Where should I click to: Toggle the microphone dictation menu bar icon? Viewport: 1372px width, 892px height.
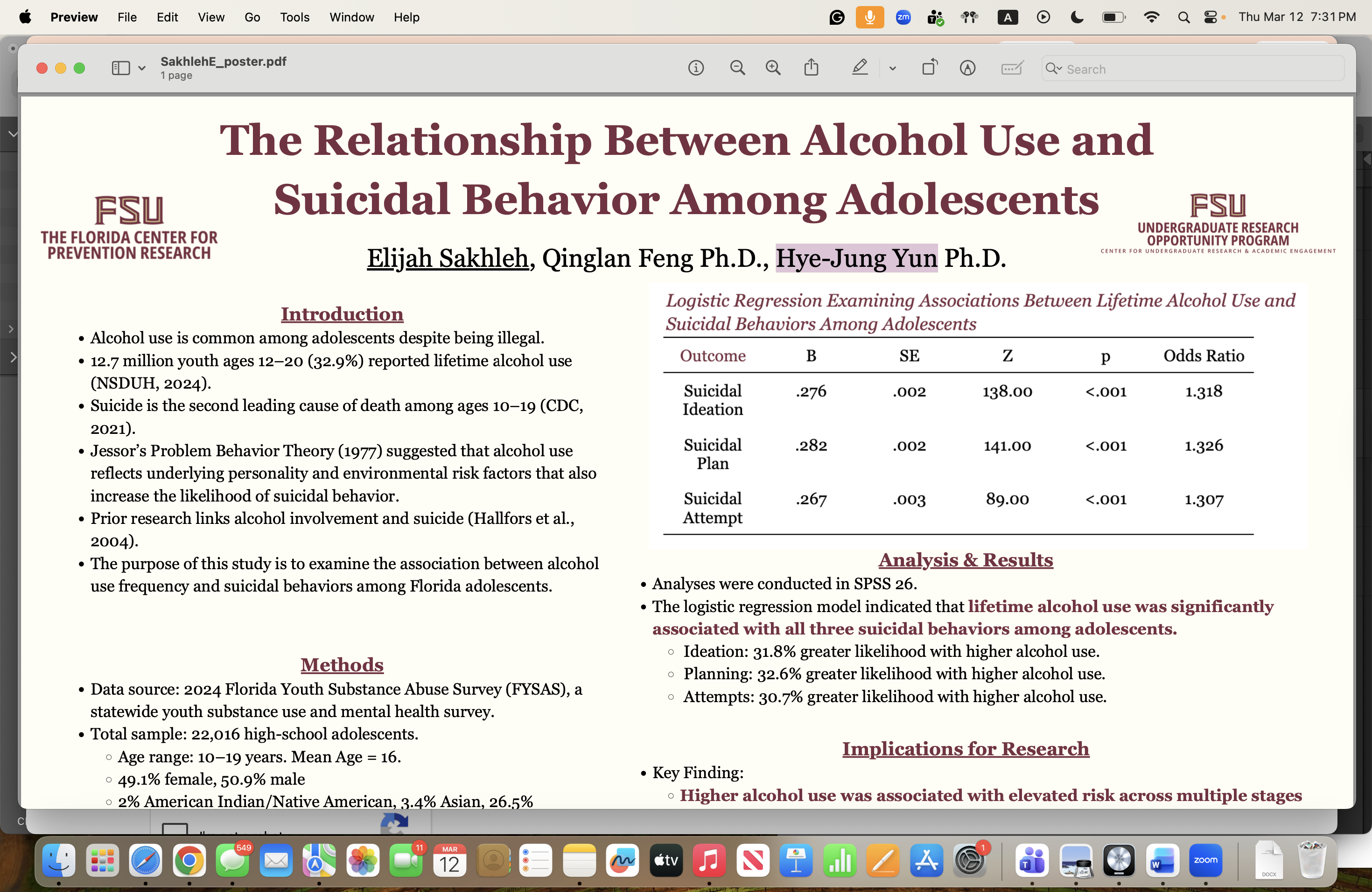point(869,17)
